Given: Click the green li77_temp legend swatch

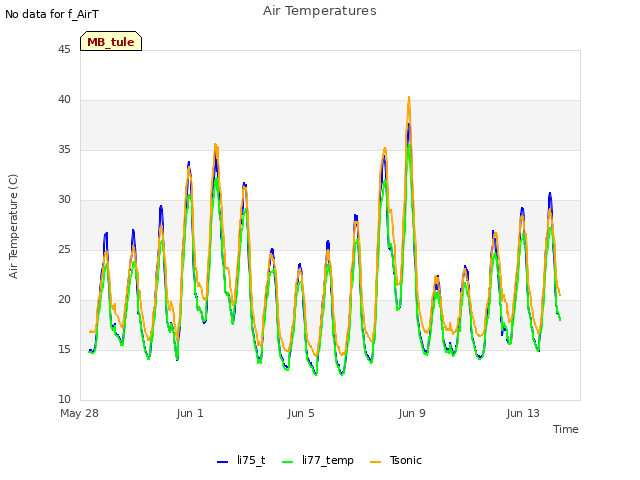Looking at the screenshot, I should coord(288,462).
